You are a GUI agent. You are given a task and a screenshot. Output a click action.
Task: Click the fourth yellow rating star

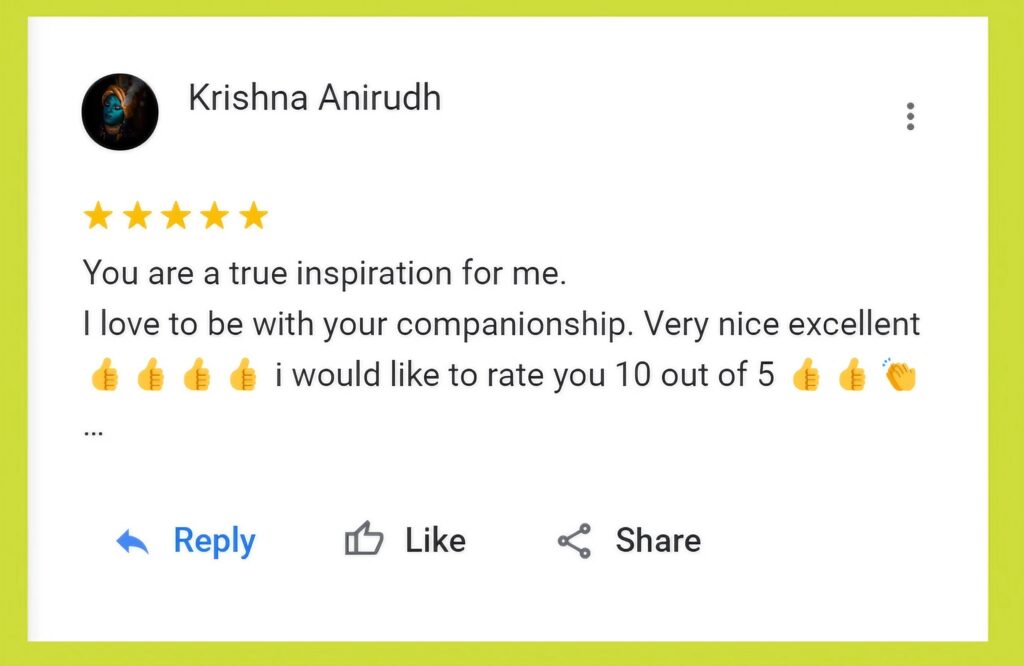[x=215, y=215]
